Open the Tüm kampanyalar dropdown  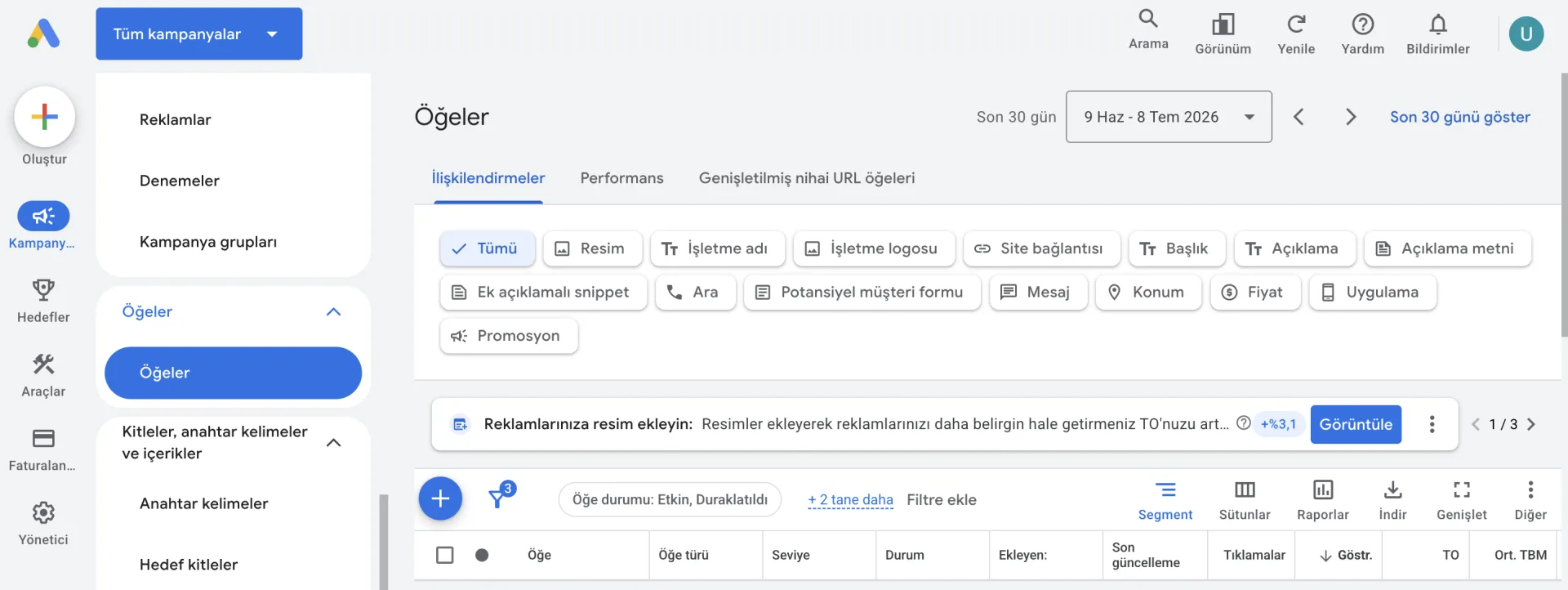click(x=198, y=34)
